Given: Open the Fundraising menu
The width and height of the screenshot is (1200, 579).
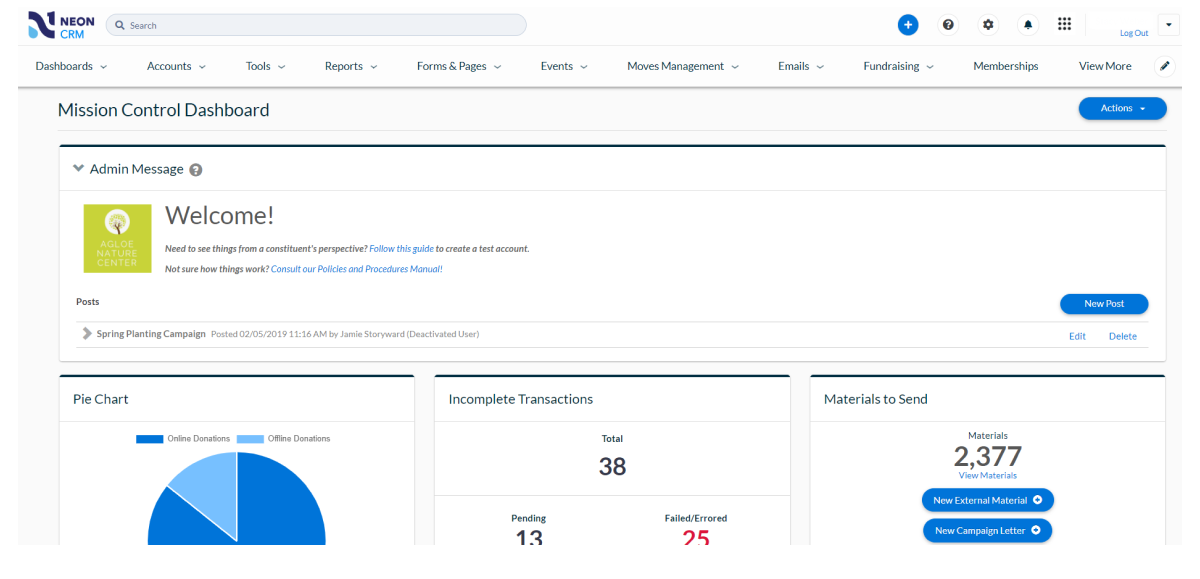Looking at the screenshot, I should click(x=899, y=66).
